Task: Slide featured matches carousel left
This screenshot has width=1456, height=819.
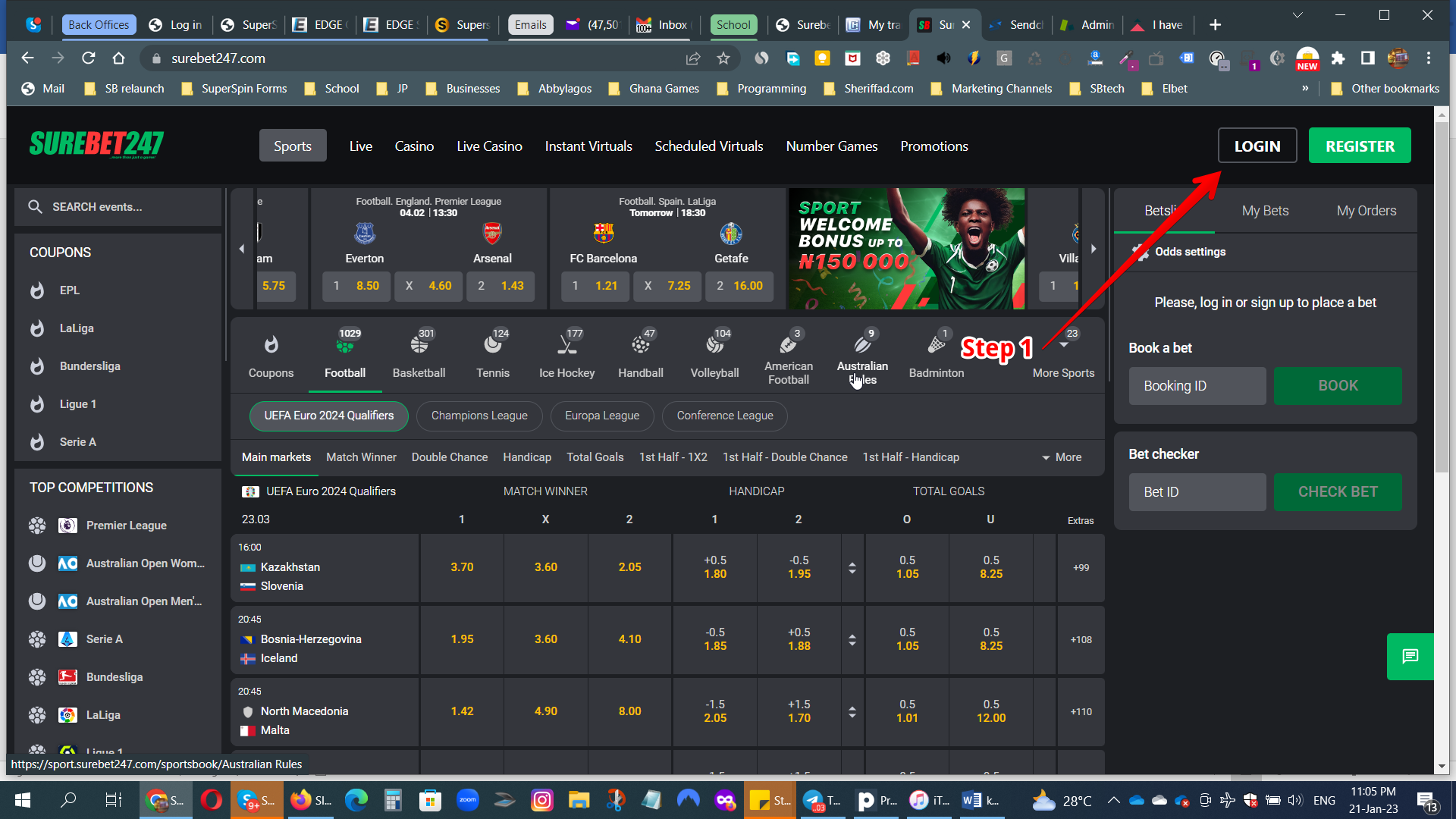Action: point(242,249)
